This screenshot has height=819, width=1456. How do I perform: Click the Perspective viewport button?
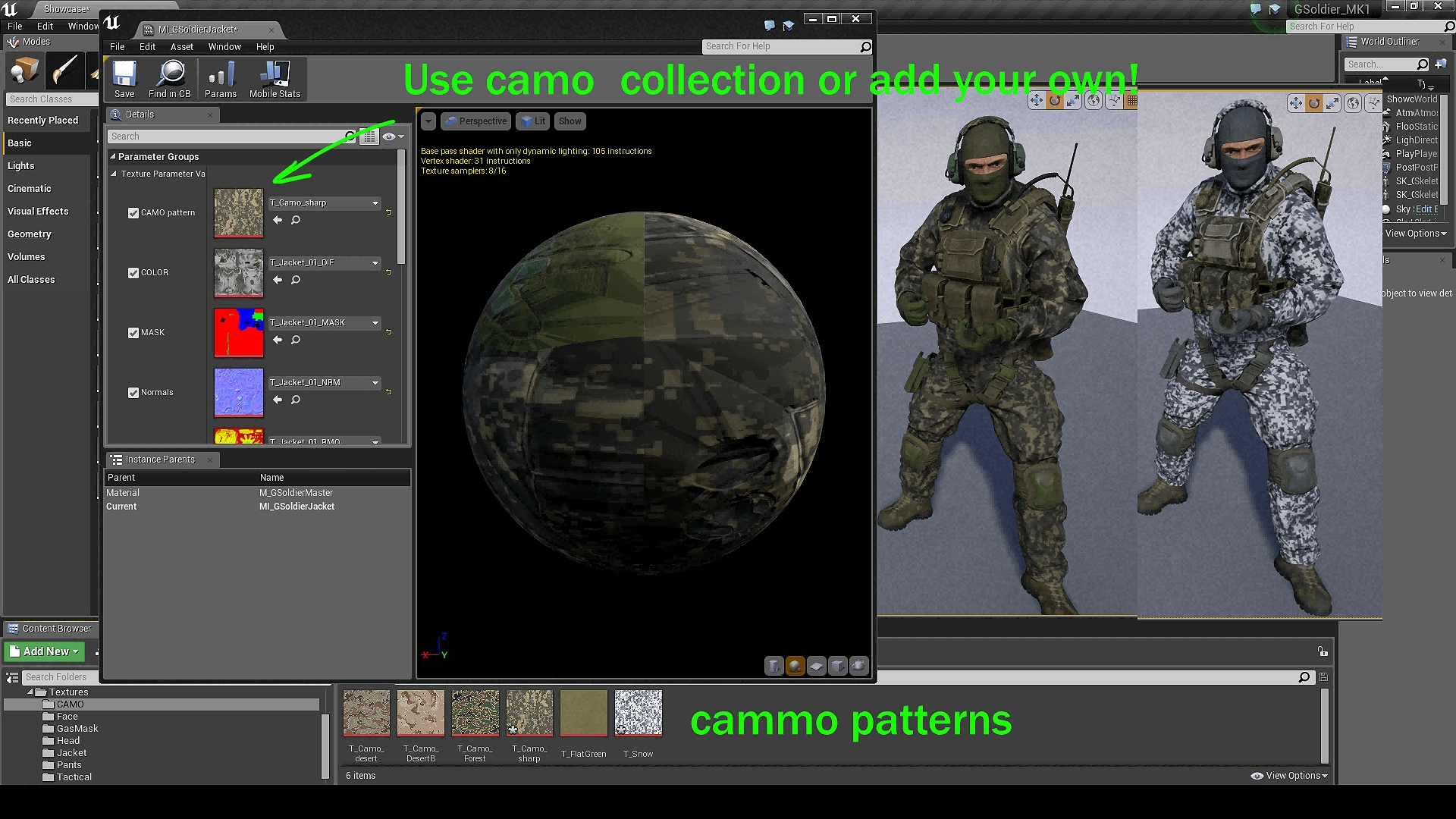pyautogui.click(x=475, y=121)
